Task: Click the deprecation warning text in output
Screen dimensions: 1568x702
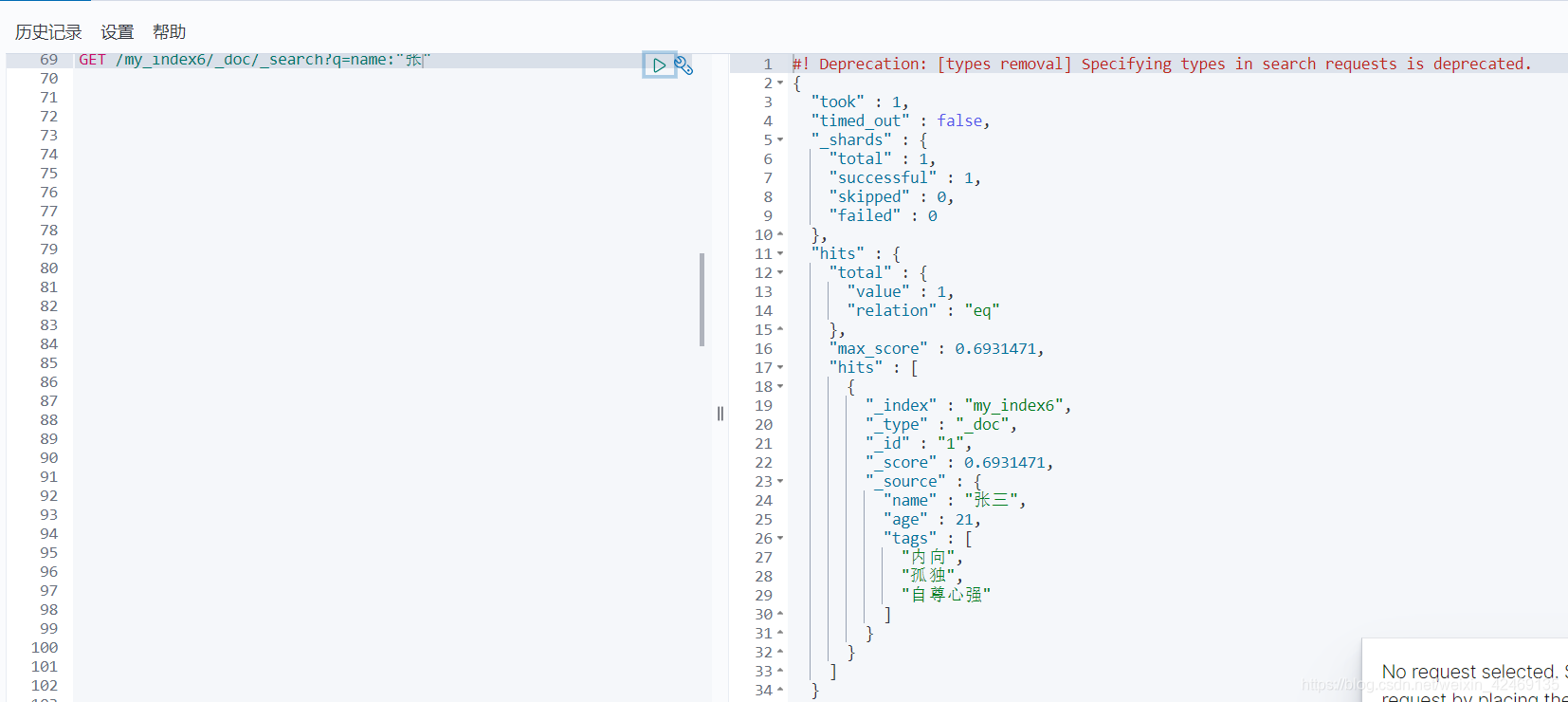Action: [1161, 64]
